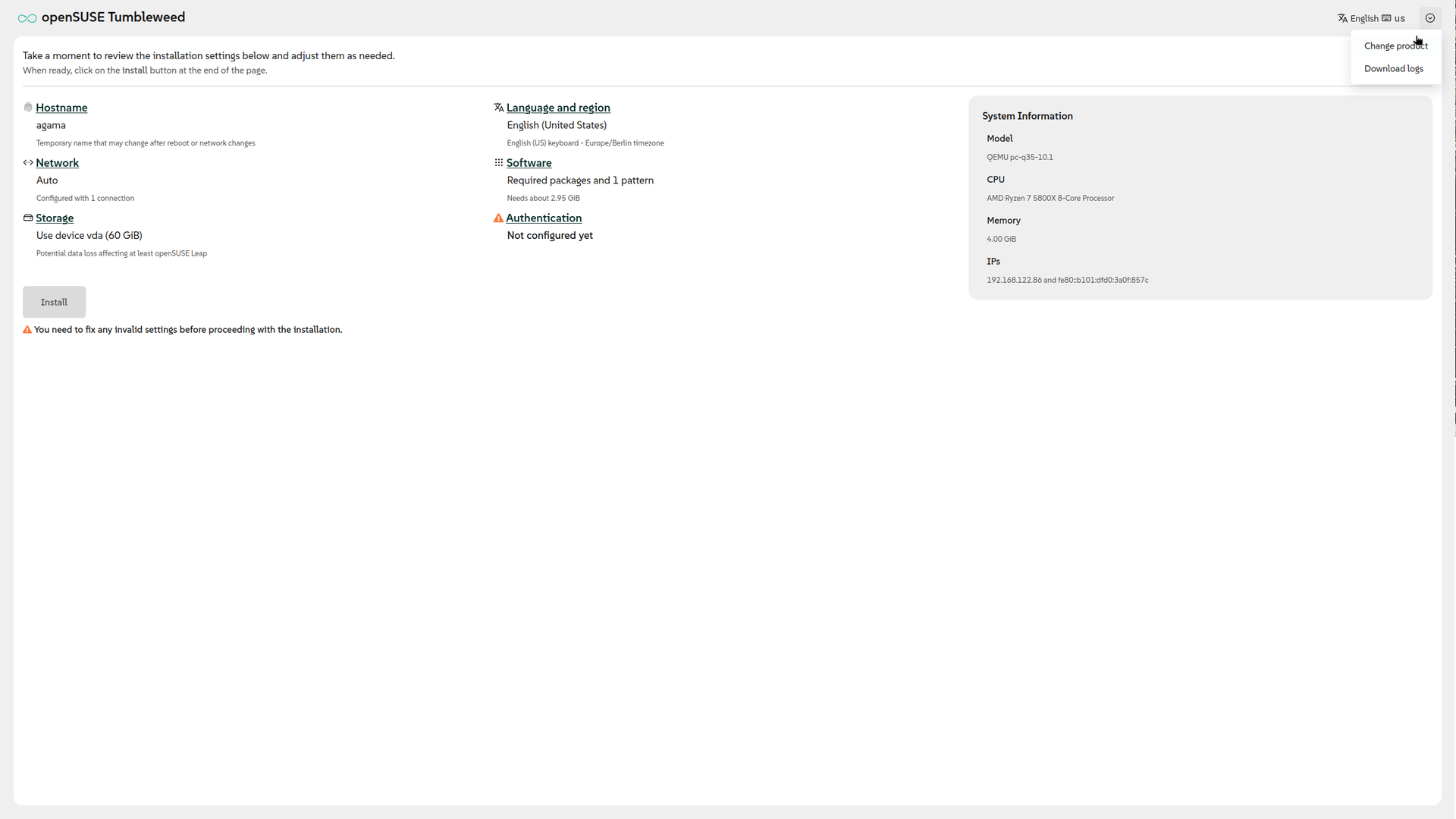The width and height of the screenshot is (1456, 819).
Task: Click the Authentication warning triangle icon
Action: (498, 218)
